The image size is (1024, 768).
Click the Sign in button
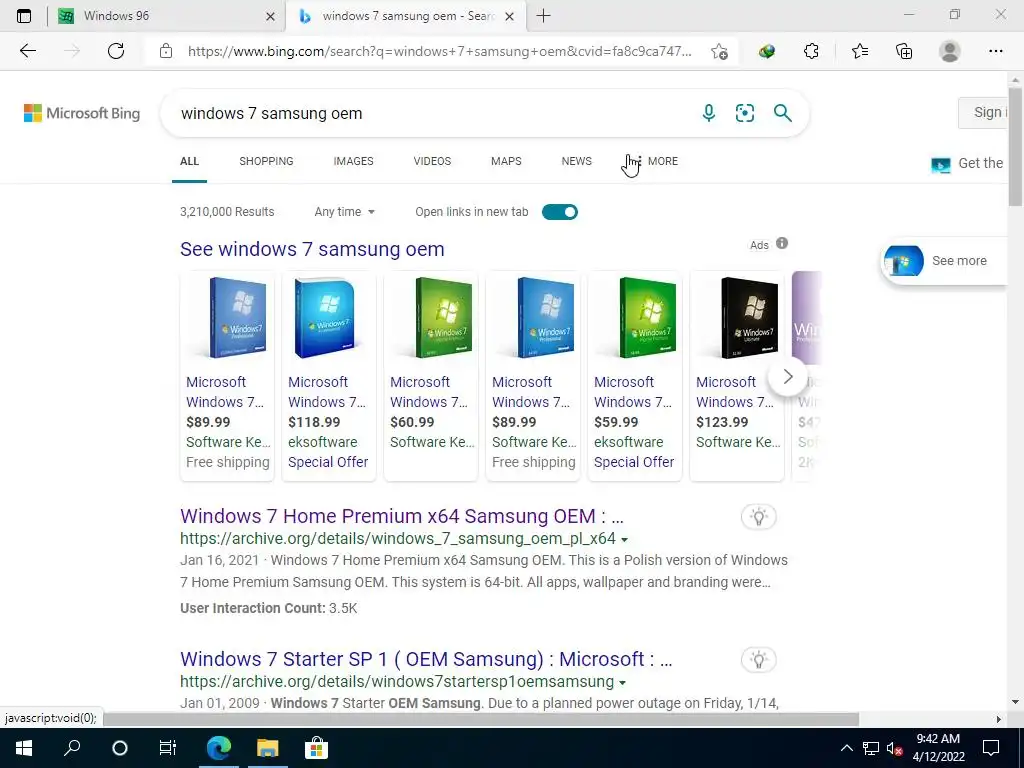pyautogui.click(x=985, y=112)
